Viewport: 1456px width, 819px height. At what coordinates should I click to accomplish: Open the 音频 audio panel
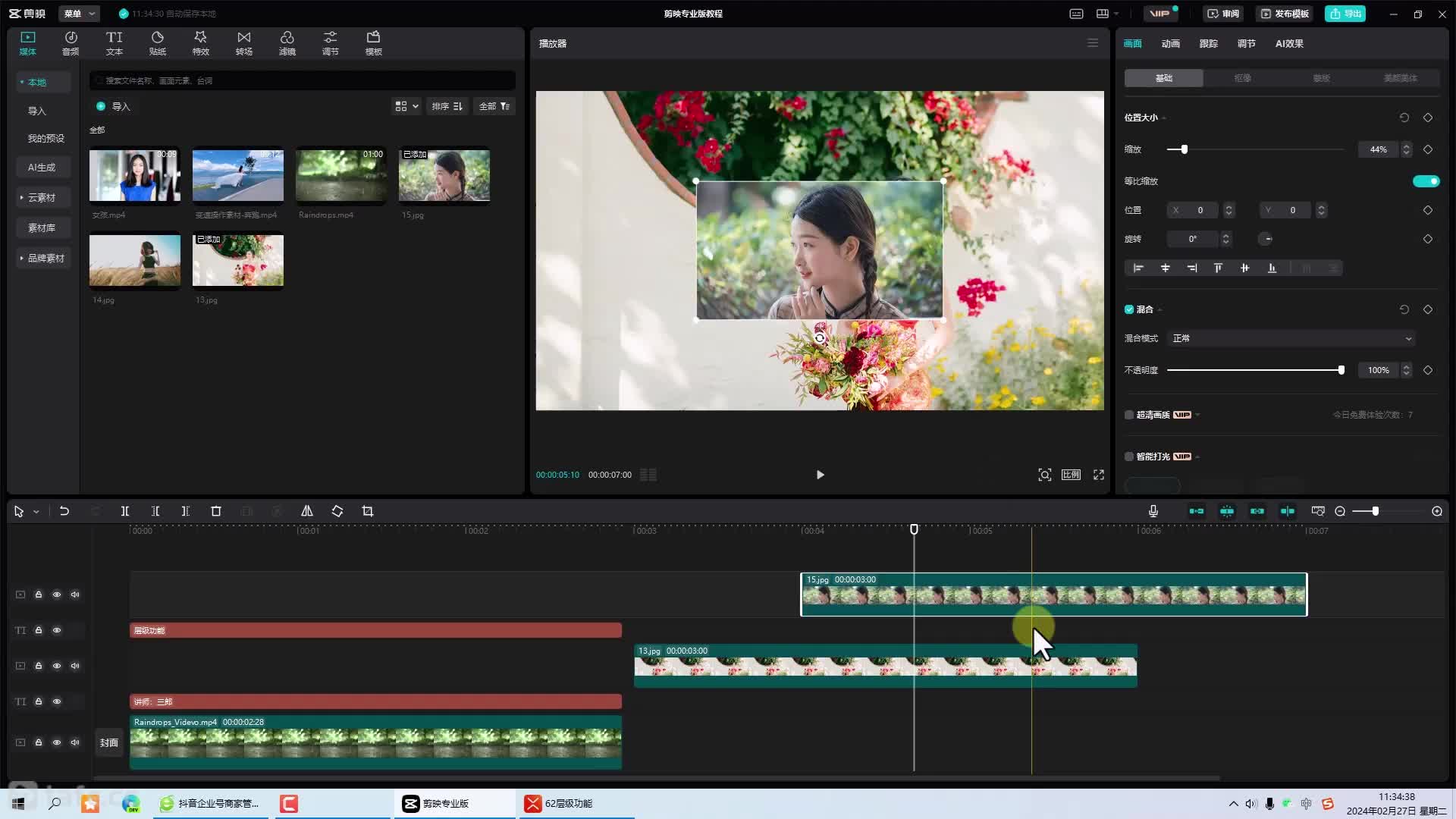coord(71,43)
